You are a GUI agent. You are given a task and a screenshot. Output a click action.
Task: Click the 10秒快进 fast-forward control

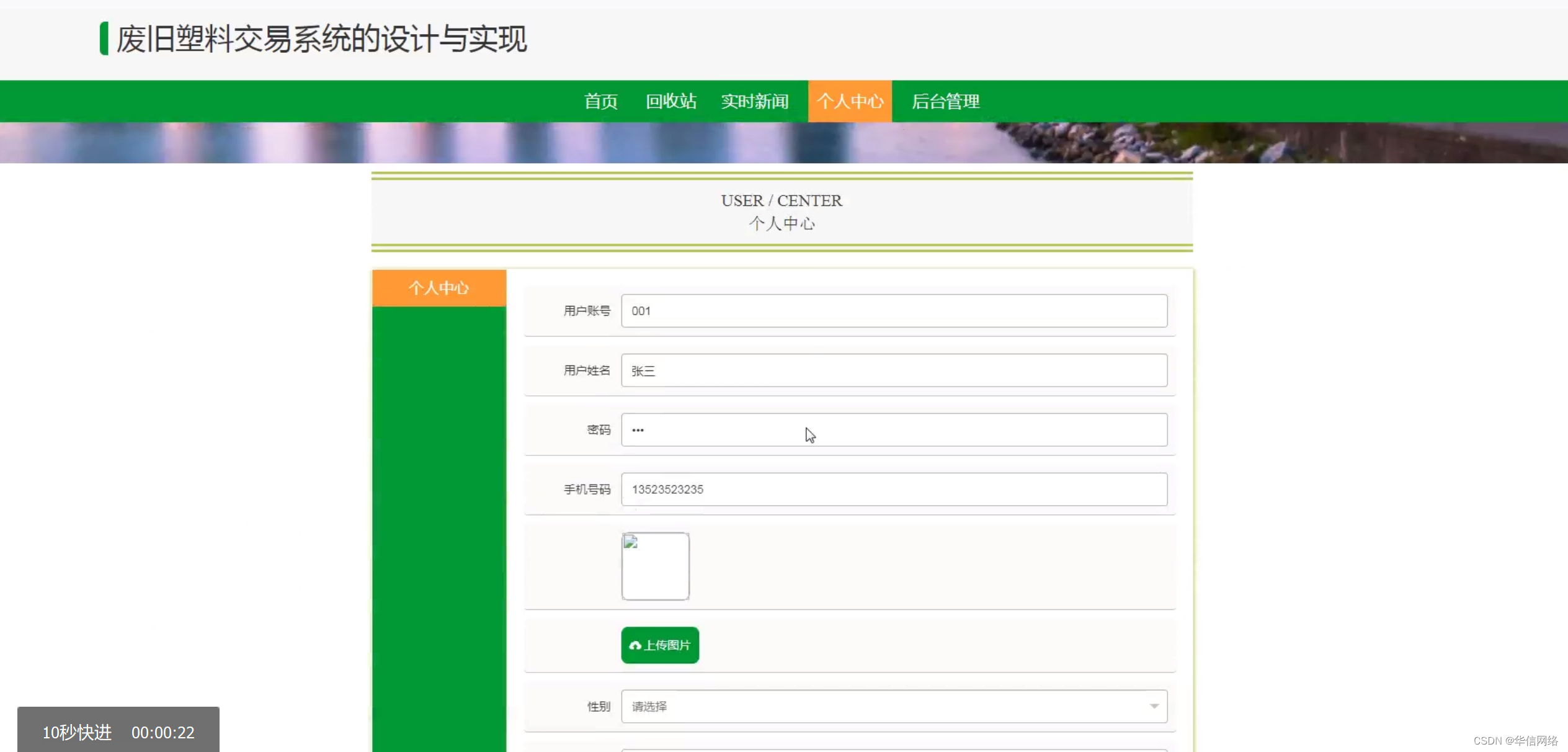click(76, 732)
